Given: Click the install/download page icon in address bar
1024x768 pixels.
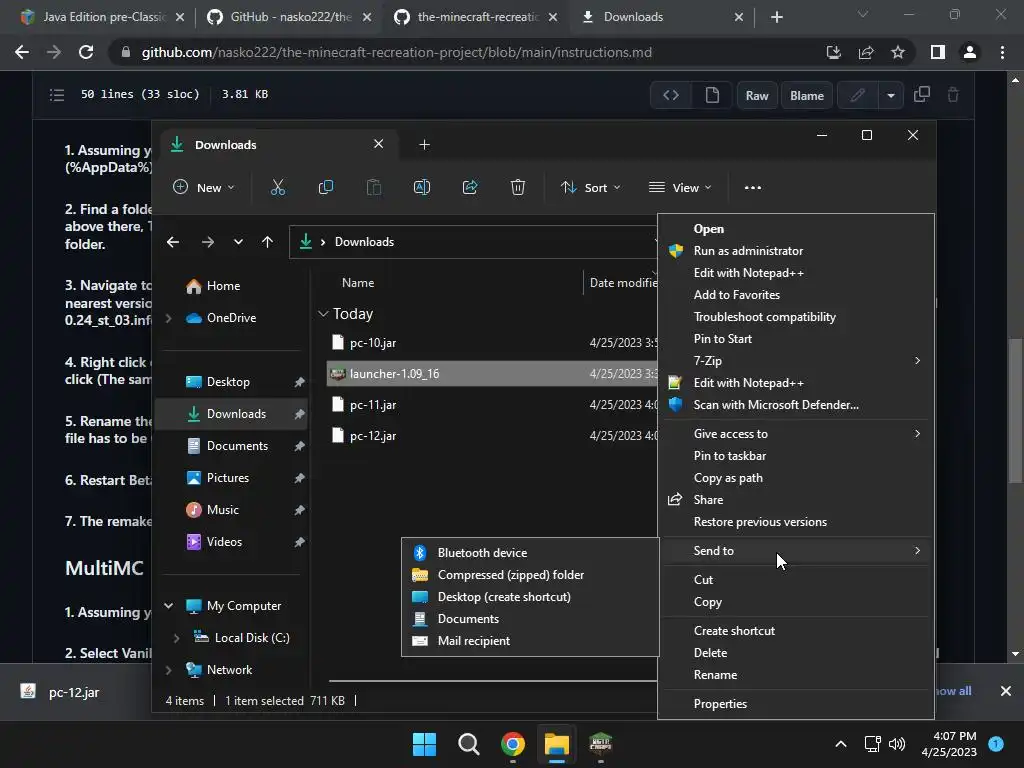Looking at the screenshot, I should 833,52.
